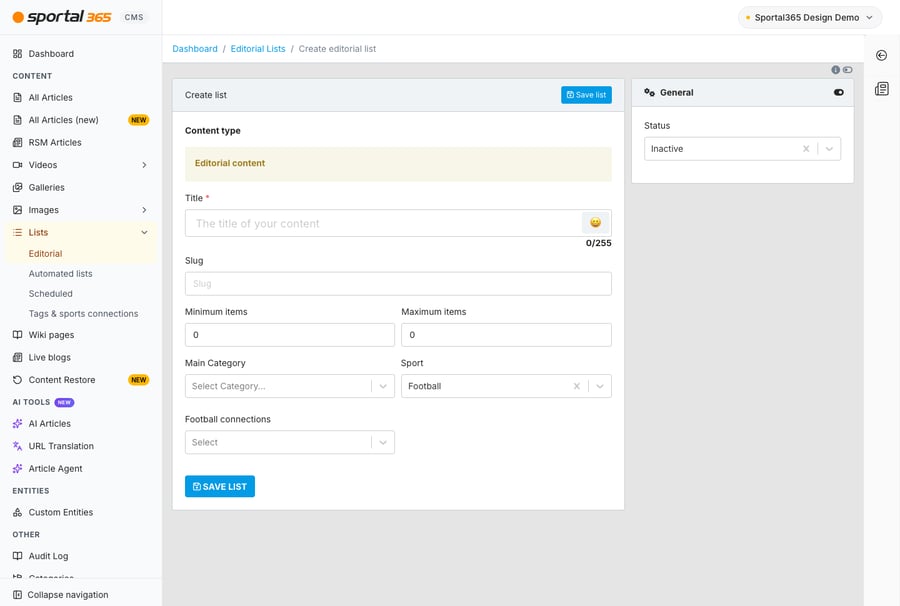The image size is (900, 606).
Task: Clear the Football sport selection
Action: [x=576, y=386]
